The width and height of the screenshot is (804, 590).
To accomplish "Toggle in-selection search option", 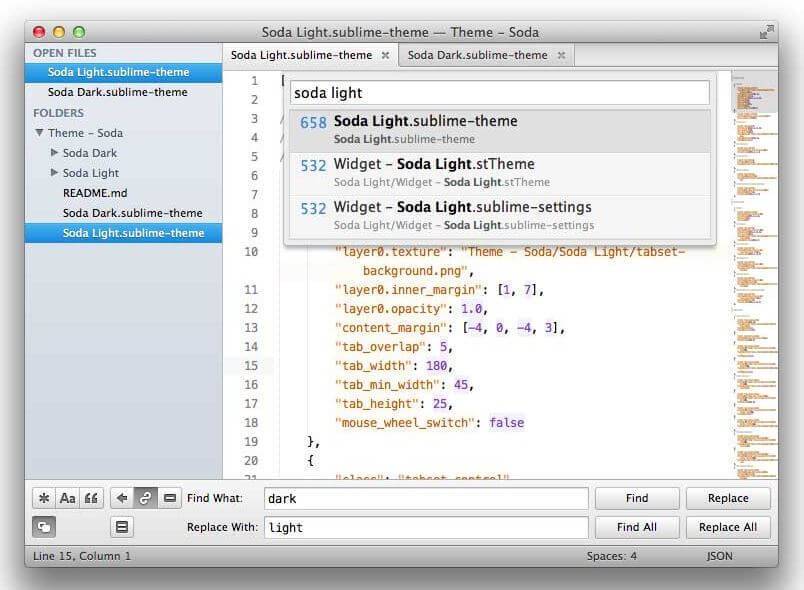I will [x=170, y=498].
